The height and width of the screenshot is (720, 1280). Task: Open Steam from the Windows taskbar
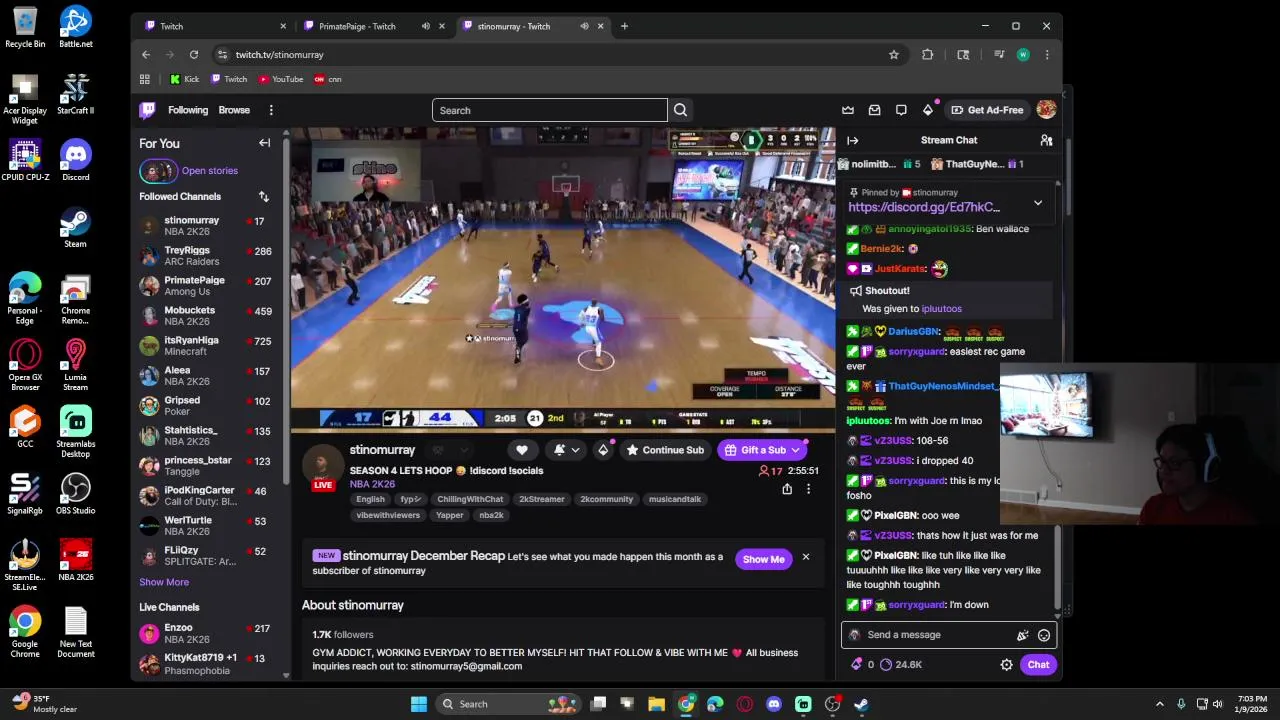(x=861, y=704)
